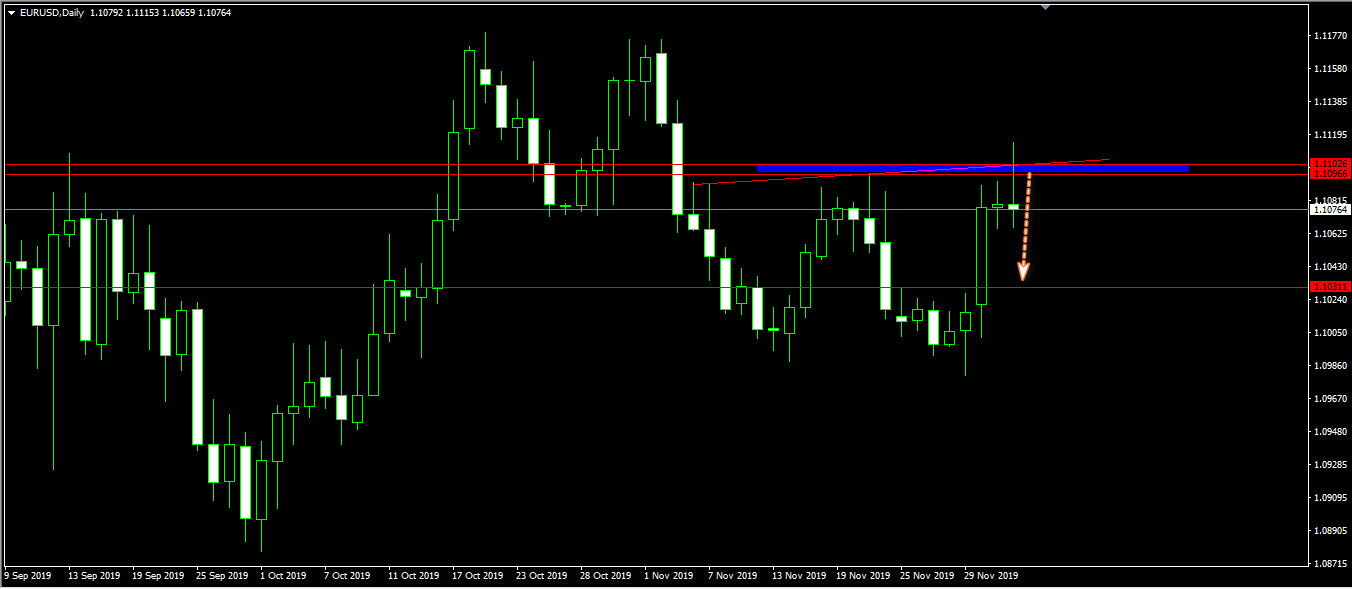Click the 25 Sep 2019 date label
Image resolution: width=1352 pixels, height=589 pixels.
tap(222, 576)
